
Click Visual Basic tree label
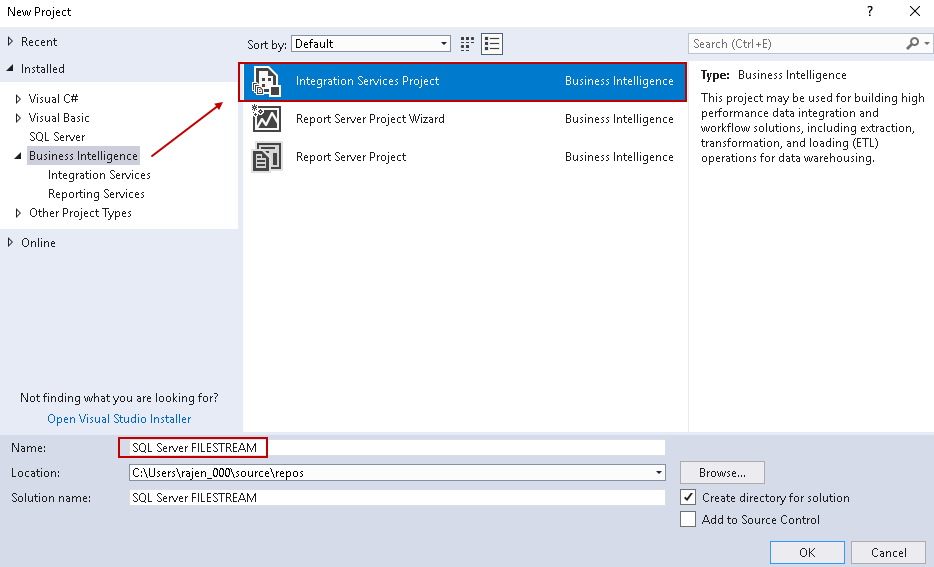click(x=59, y=118)
